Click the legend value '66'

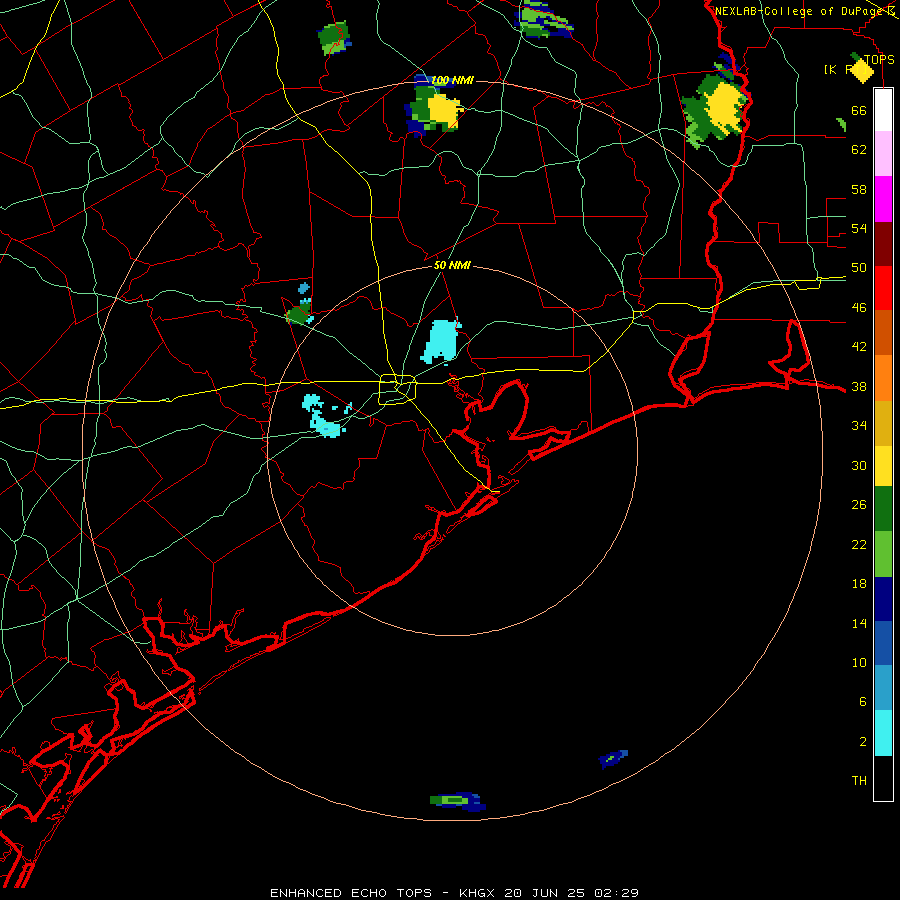click(x=859, y=110)
